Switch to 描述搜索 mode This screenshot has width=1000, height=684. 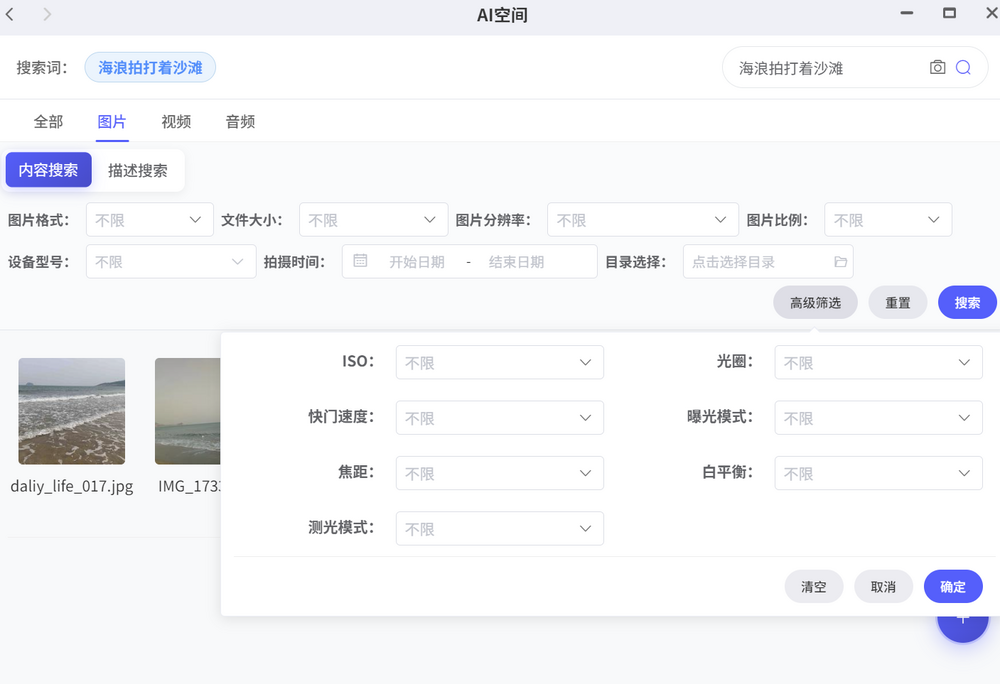pyautogui.click(x=138, y=170)
